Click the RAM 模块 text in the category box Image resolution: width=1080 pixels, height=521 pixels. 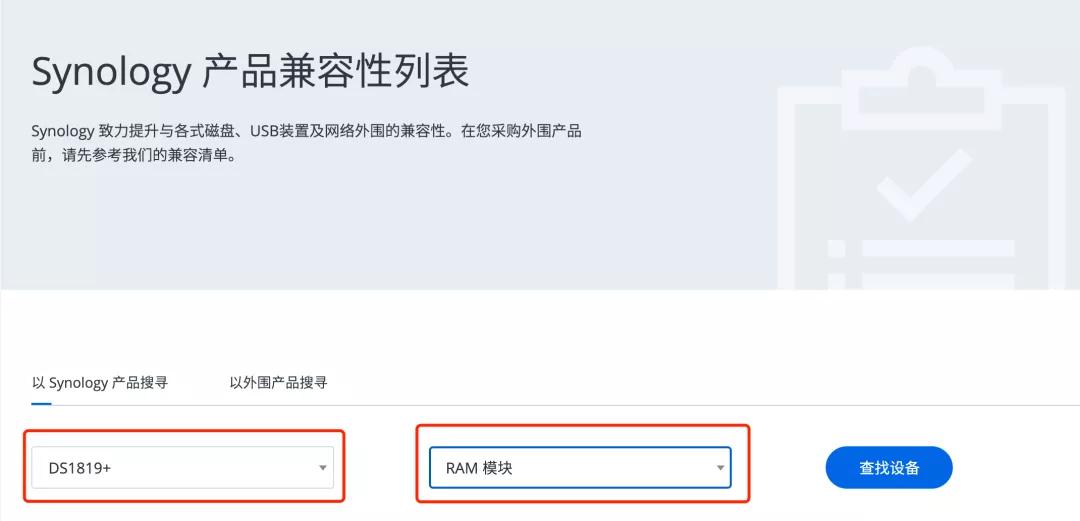pos(479,468)
